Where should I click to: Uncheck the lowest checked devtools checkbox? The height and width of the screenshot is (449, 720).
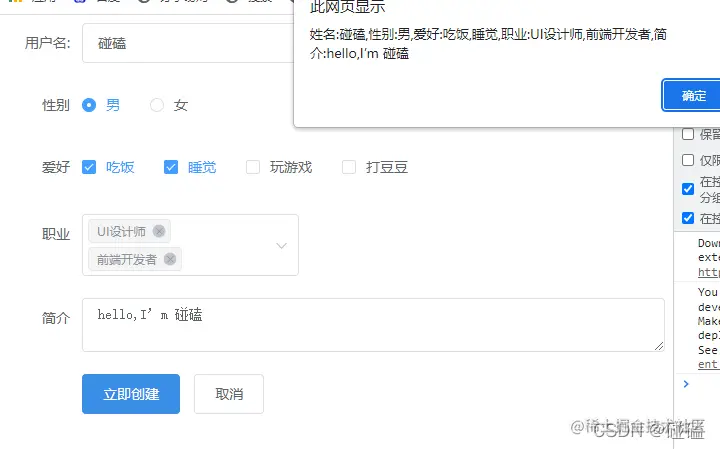688,218
